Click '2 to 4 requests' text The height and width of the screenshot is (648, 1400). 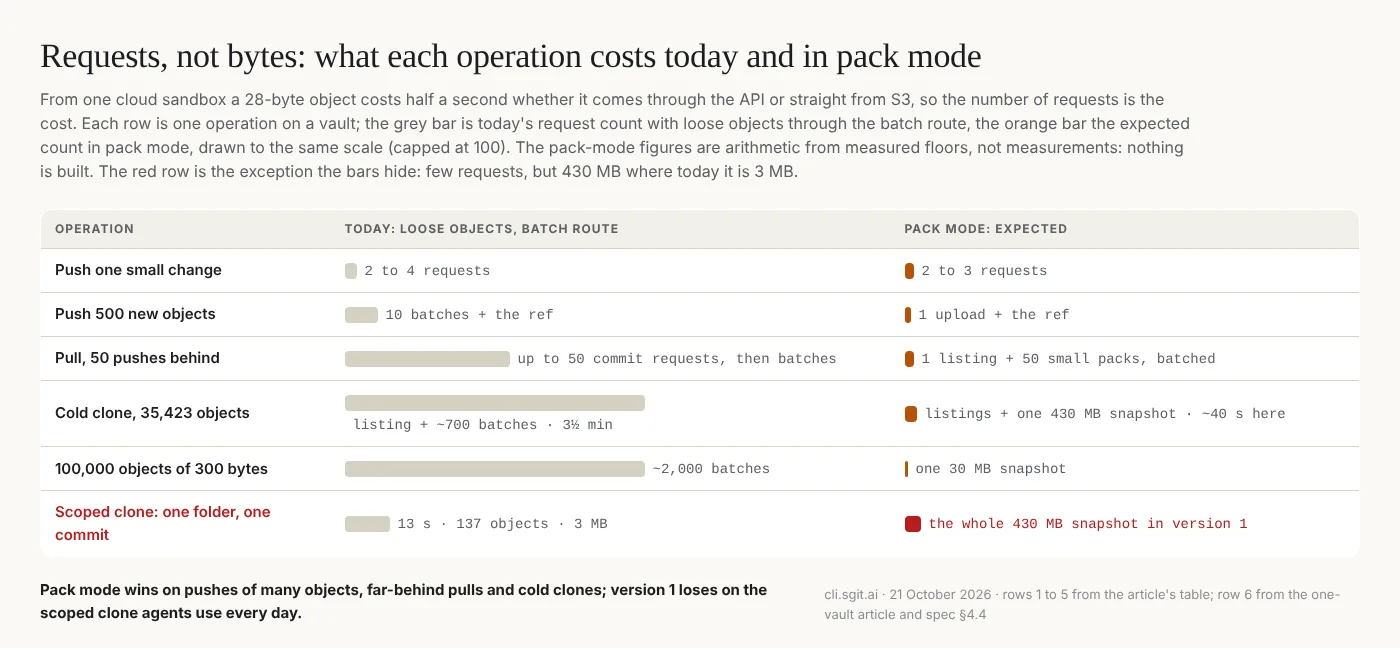click(427, 271)
